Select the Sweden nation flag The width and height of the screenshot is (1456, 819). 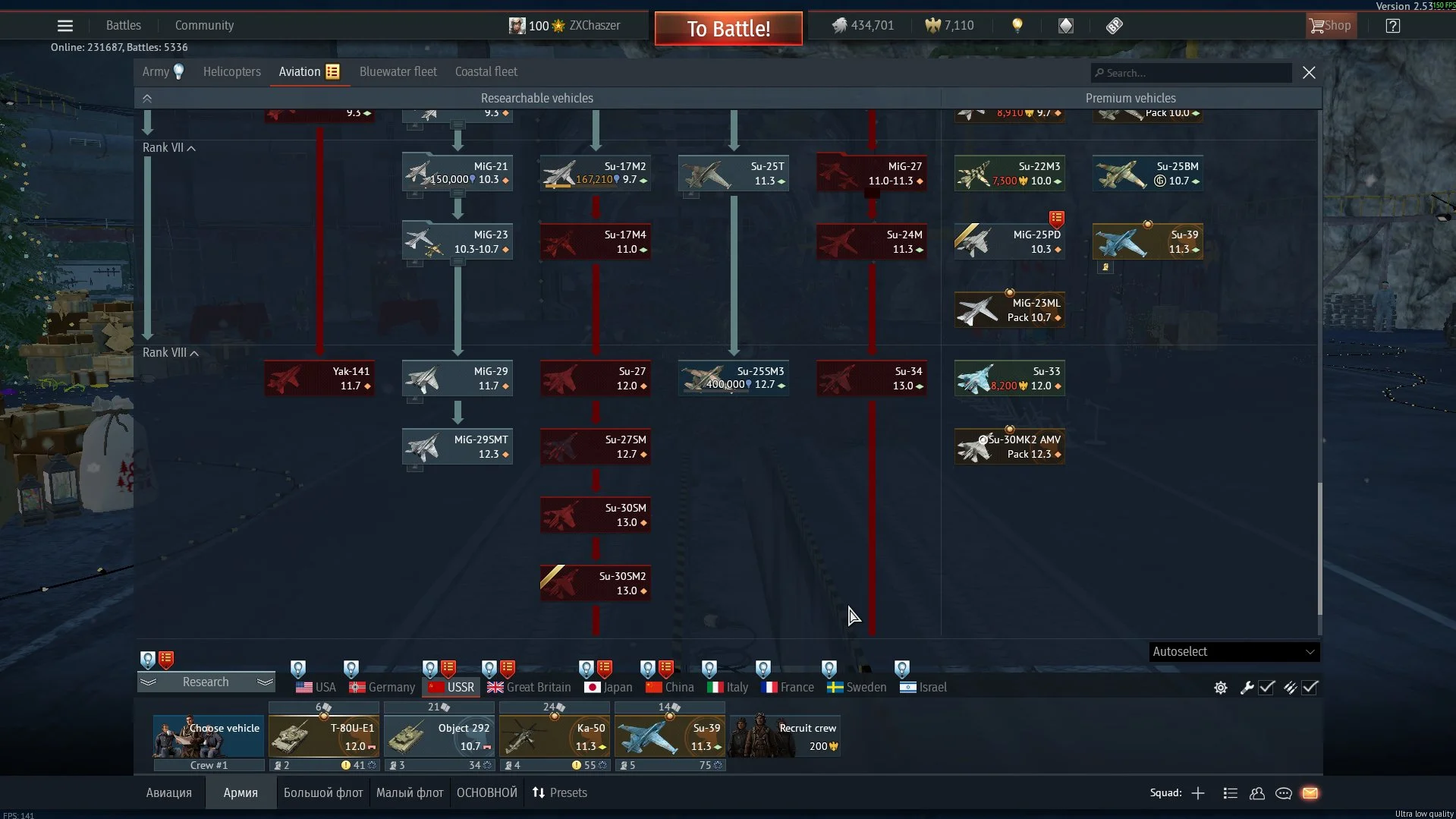click(x=857, y=688)
